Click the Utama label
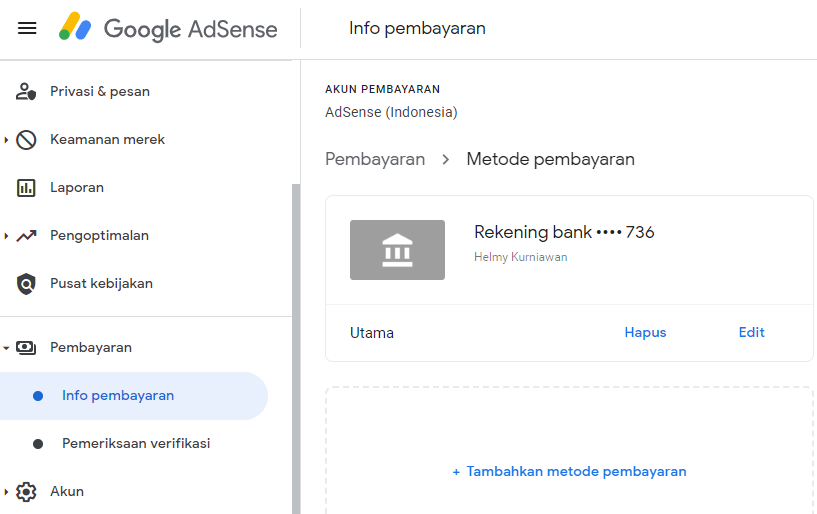Viewport: 817px width, 514px height. (372, 333)
